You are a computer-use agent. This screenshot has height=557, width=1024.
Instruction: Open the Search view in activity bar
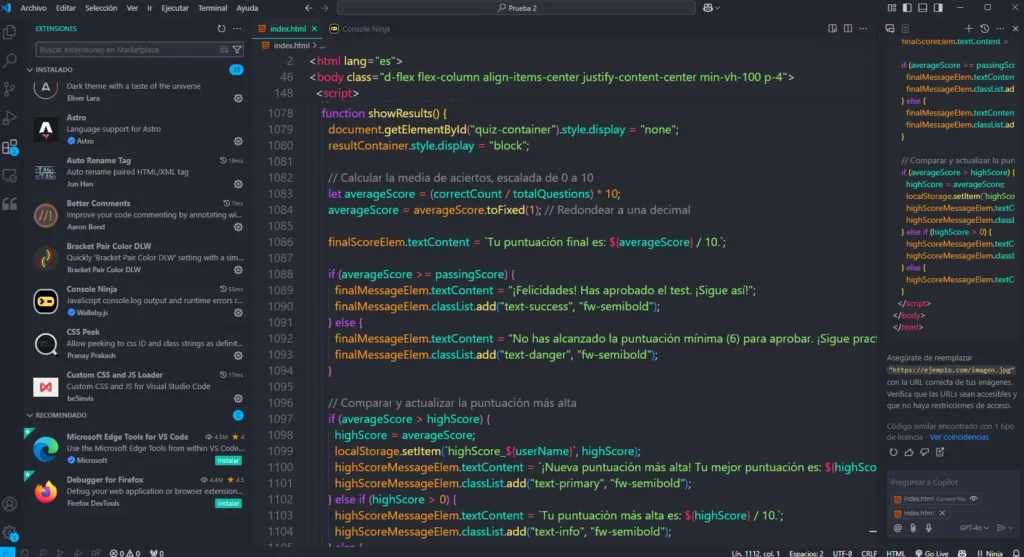(x=10, y=61)
